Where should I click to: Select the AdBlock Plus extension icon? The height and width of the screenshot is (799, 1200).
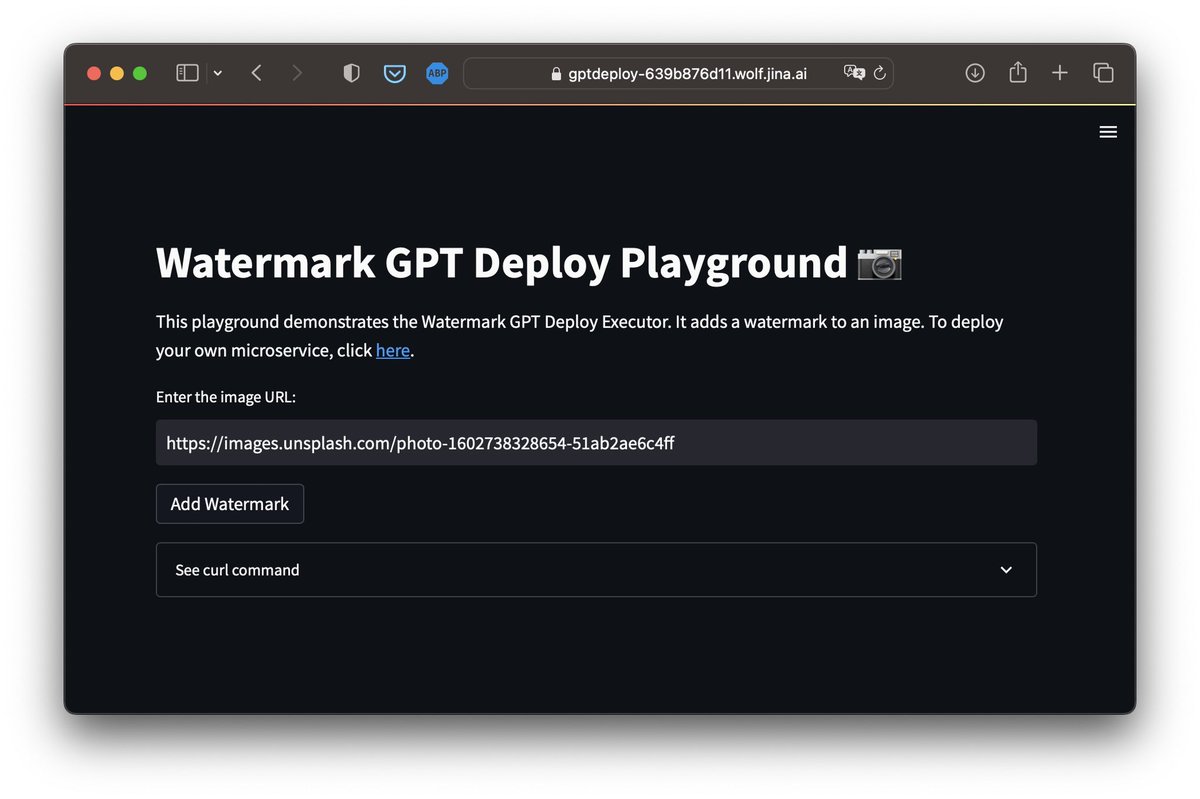click(x=437, y=72)
